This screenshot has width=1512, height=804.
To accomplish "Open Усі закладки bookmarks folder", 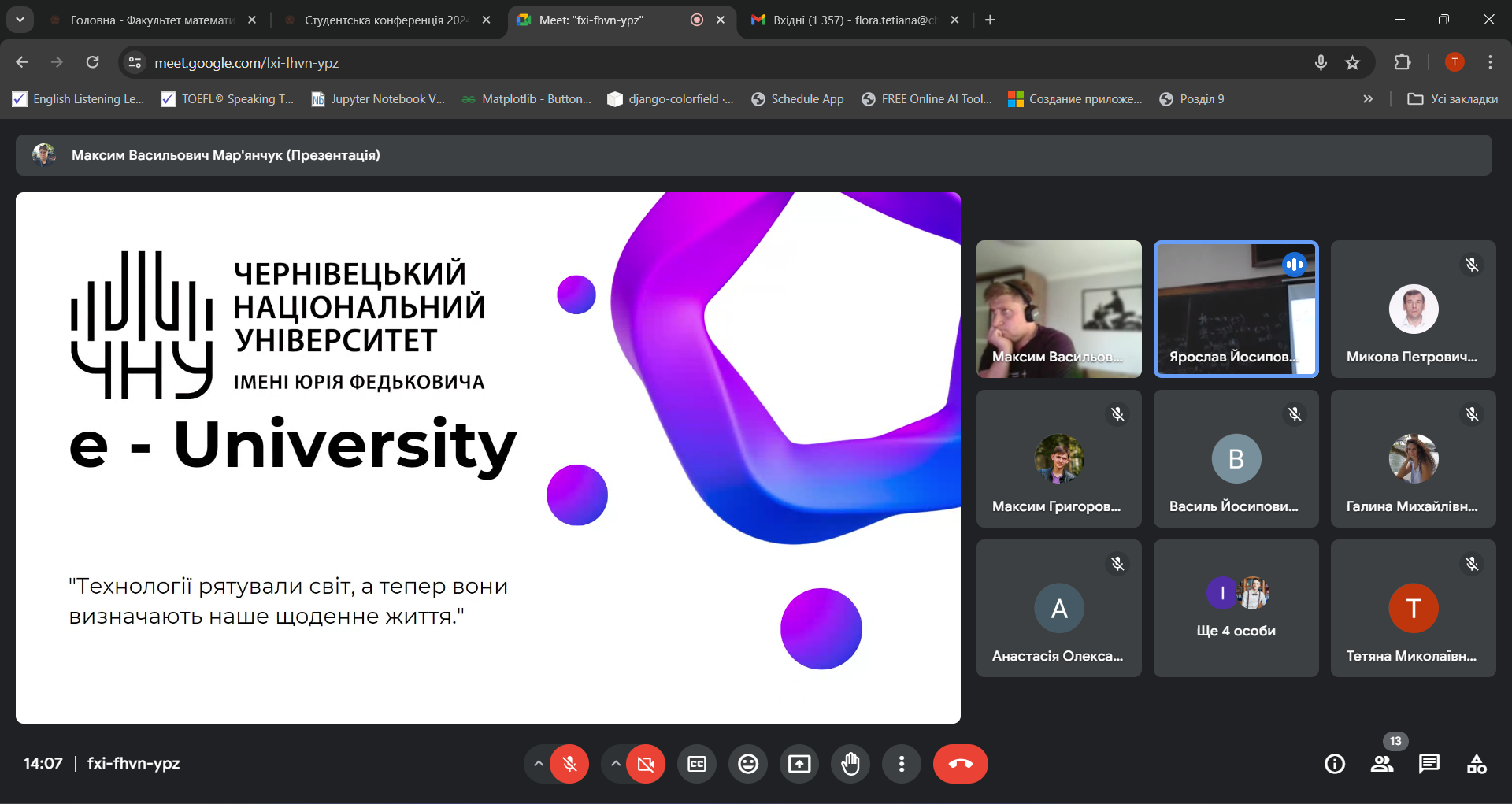I will pyautogui.click(x=1453, y=99).
